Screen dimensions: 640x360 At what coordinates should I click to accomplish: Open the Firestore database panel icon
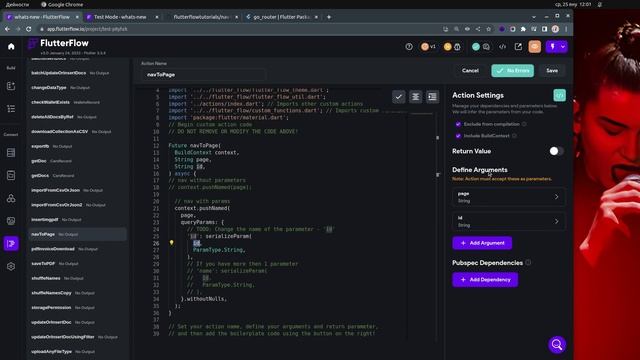pos(11,153)
